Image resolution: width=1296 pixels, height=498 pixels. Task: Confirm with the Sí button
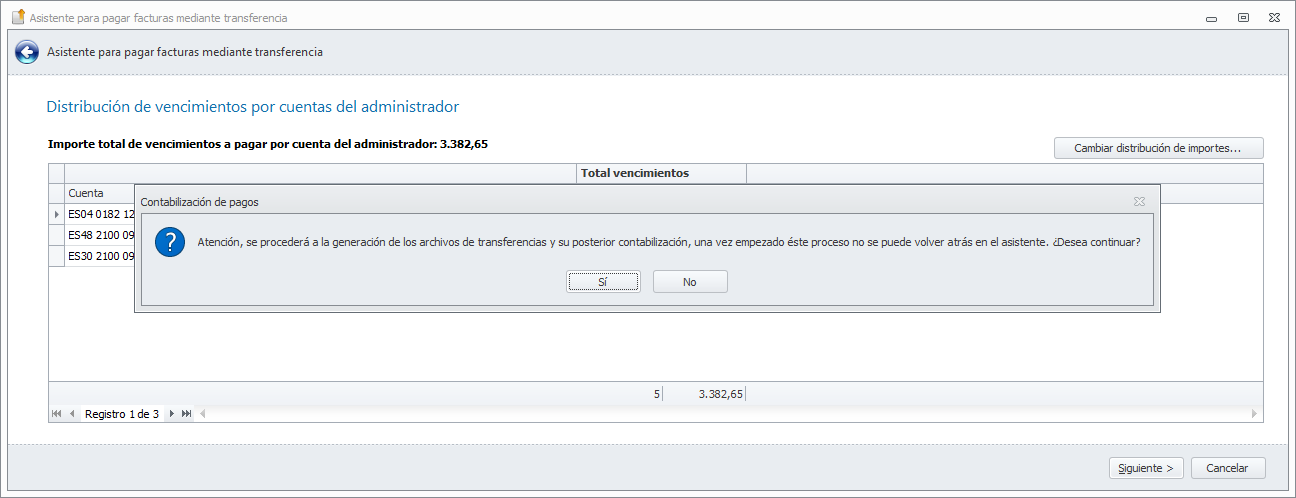(603, 282)
